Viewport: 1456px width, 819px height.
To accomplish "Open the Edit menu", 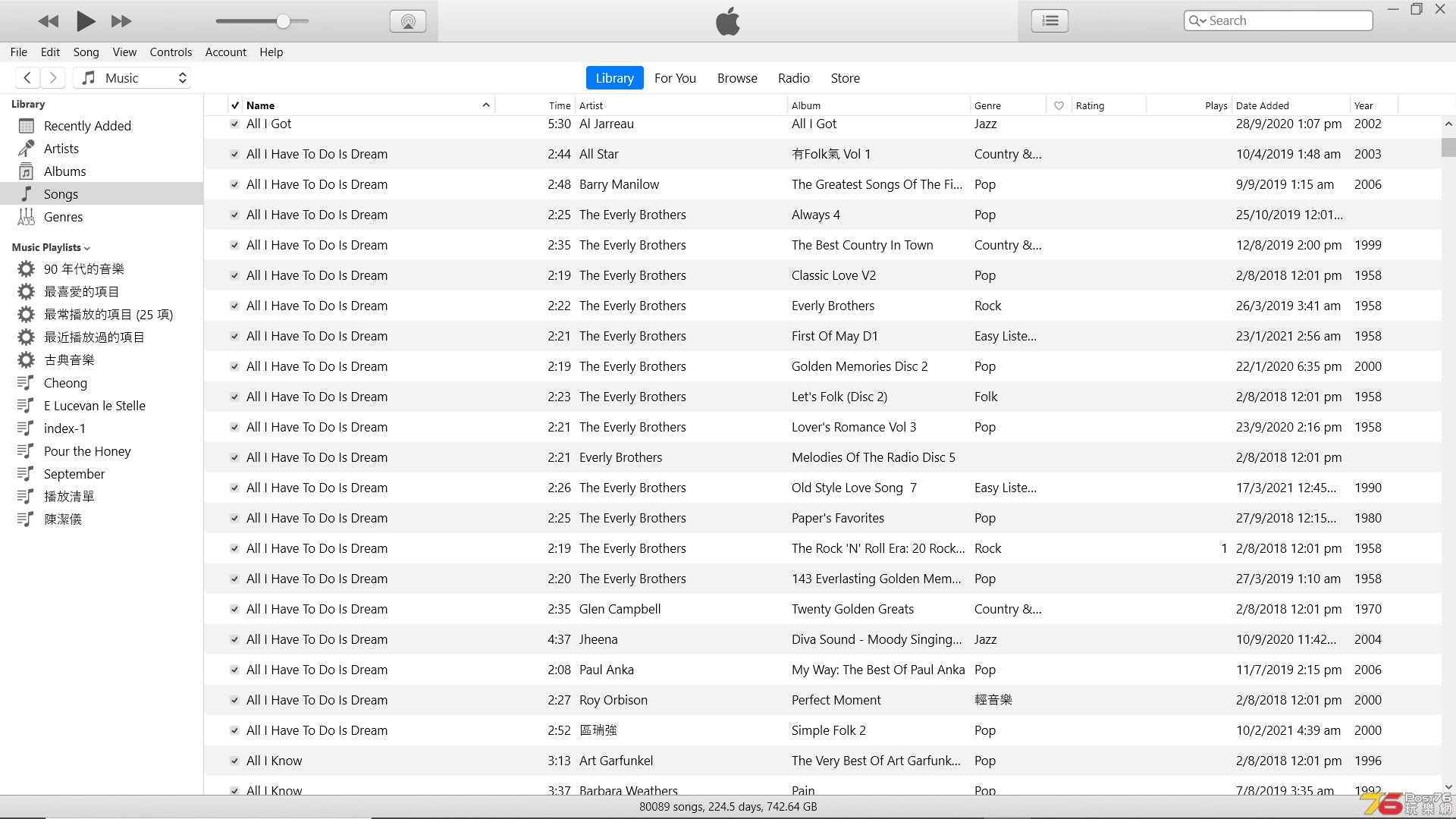I will pyautogui.click(x=50, y=52).
